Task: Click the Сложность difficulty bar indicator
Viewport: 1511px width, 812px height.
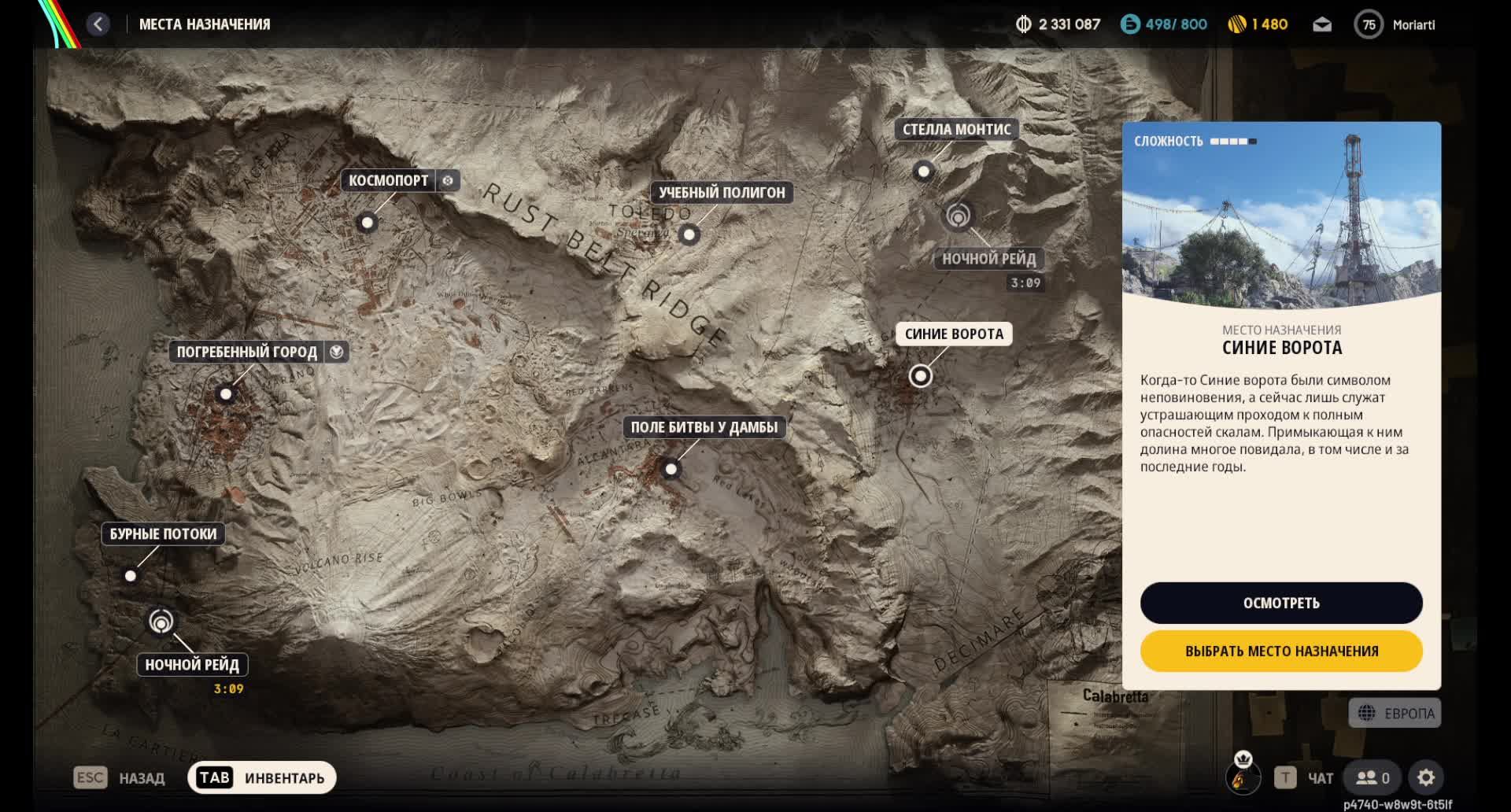Action: (x=1235, y=142)
